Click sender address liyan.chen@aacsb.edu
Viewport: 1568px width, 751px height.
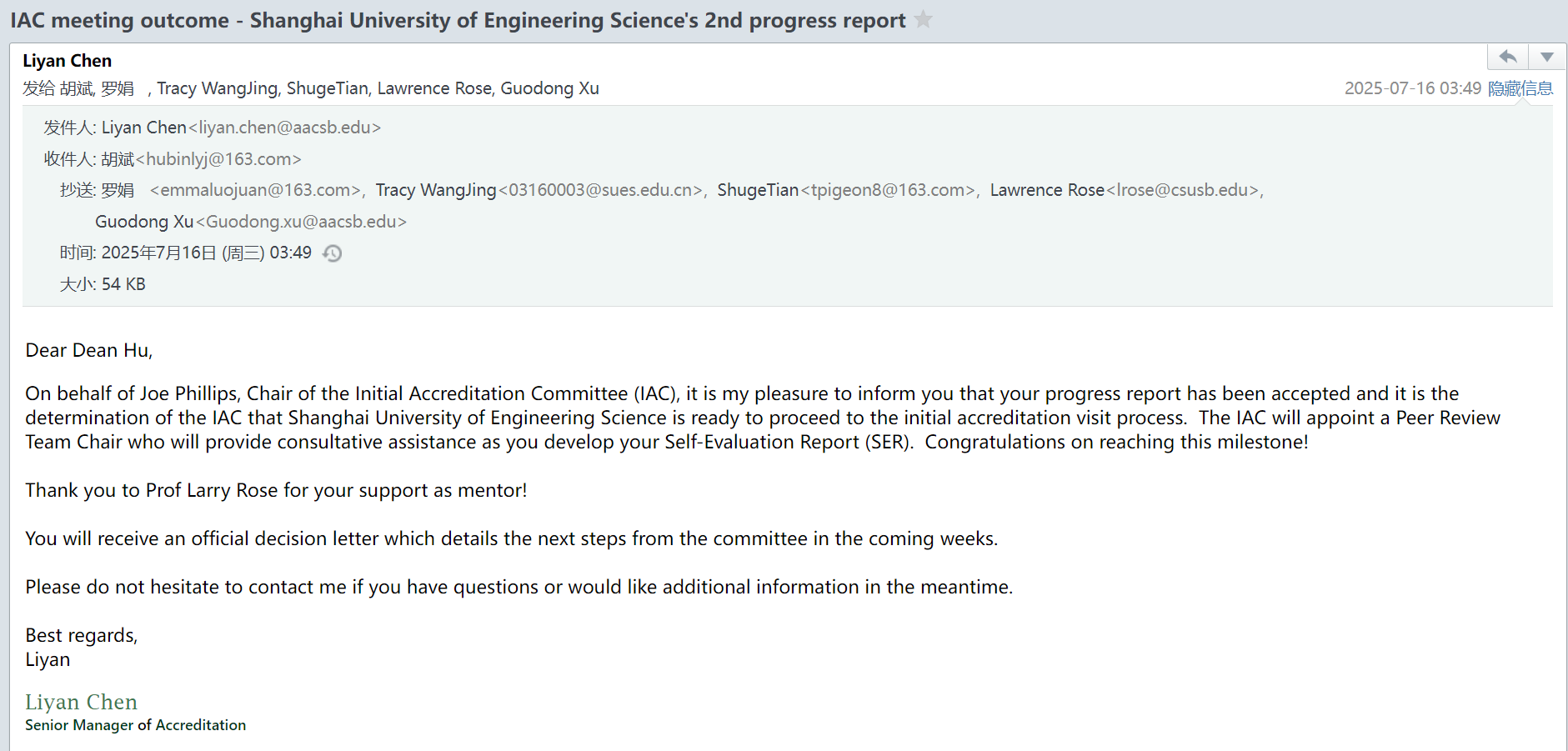(x=285, y=128)
